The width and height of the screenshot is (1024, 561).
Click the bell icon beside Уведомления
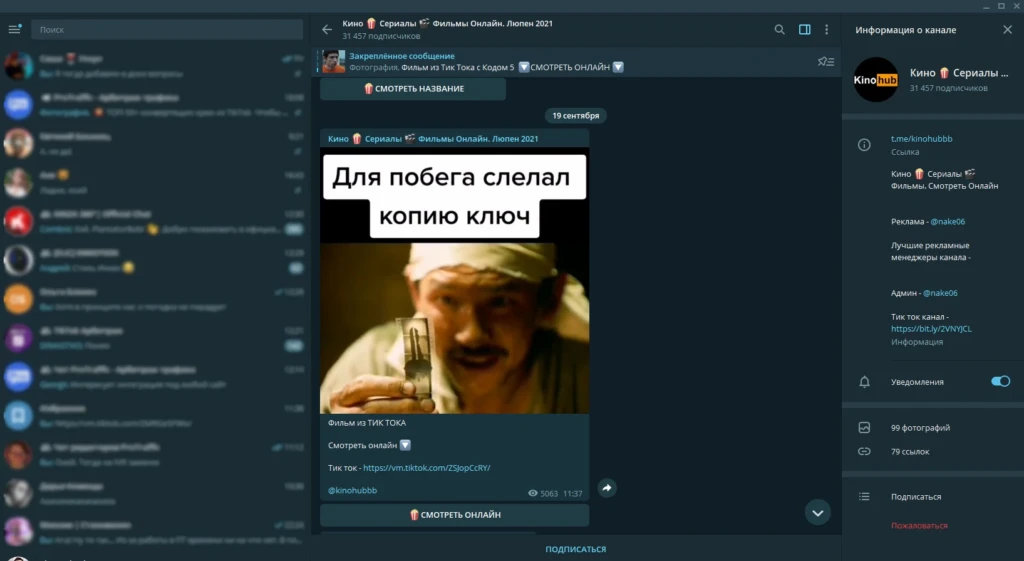click(x=864, y=382)
